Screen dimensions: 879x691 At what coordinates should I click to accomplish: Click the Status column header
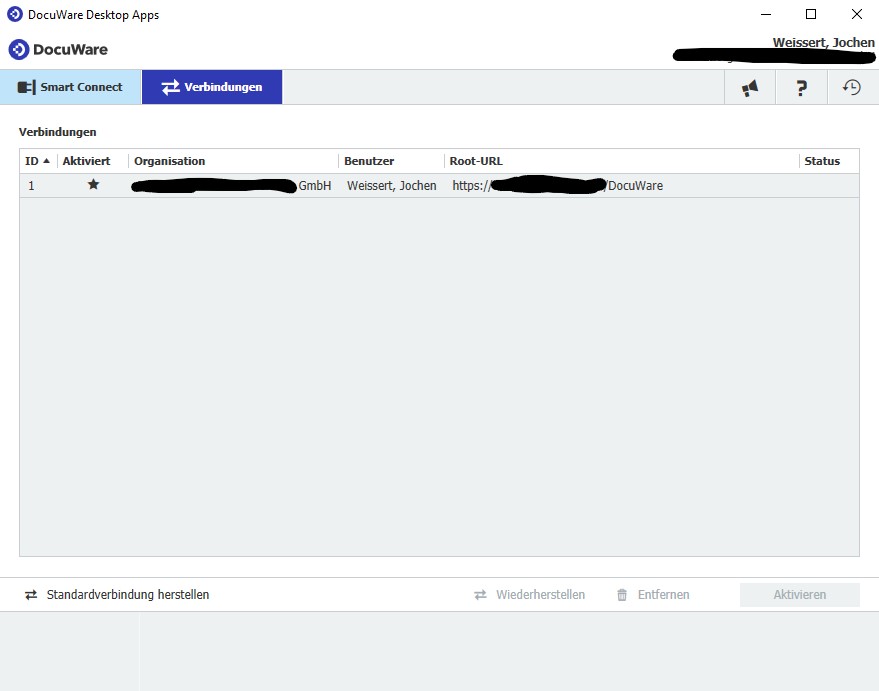(x=822, y=161)
